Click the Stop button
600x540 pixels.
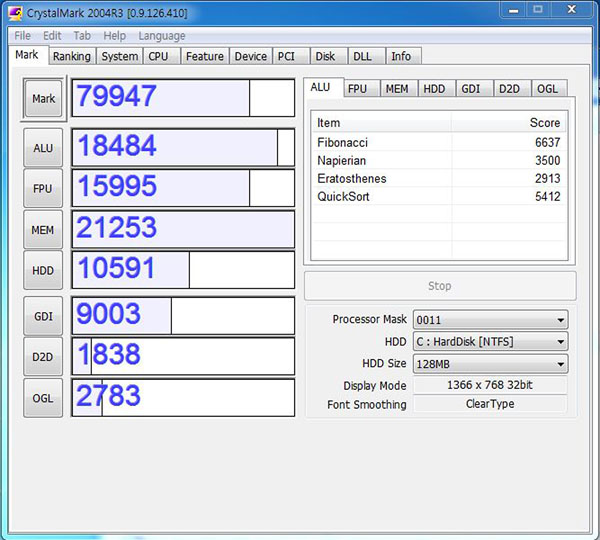440,286
